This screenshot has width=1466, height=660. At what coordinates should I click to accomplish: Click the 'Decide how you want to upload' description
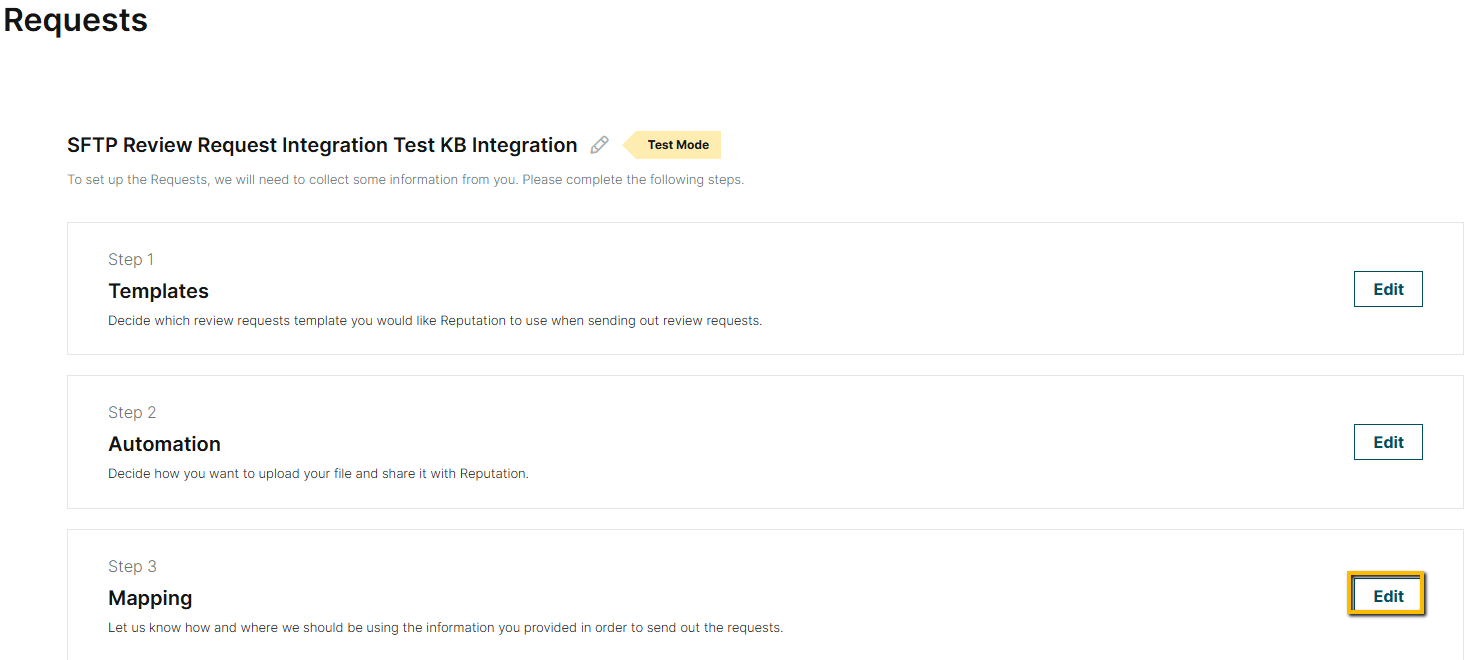pyautogui.click(x=318, y=473)
